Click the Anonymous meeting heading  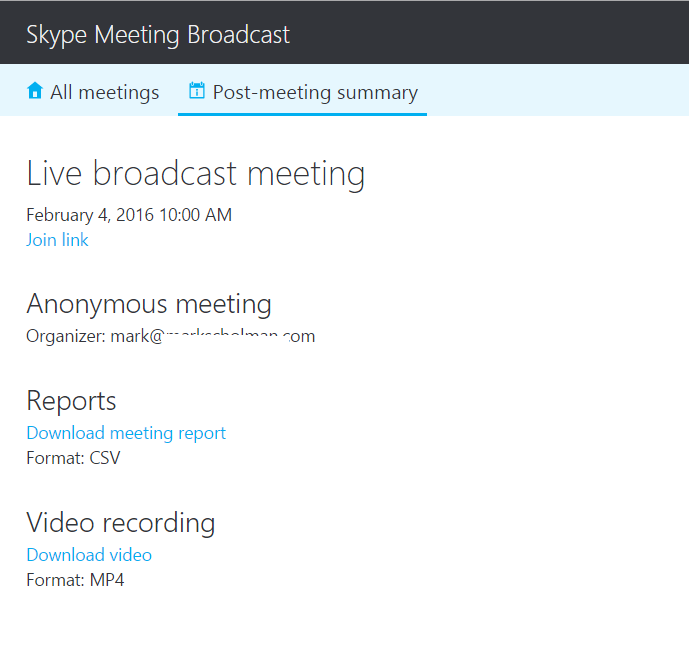(x=149, y=304)
